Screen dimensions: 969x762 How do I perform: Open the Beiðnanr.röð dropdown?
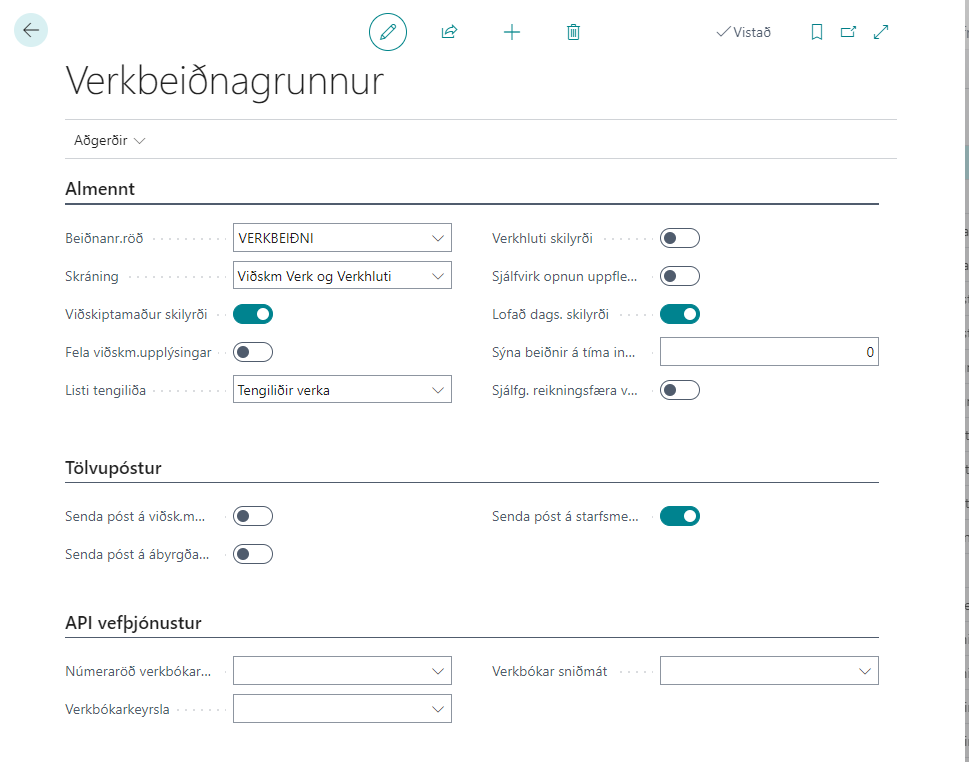pos(437,238)
